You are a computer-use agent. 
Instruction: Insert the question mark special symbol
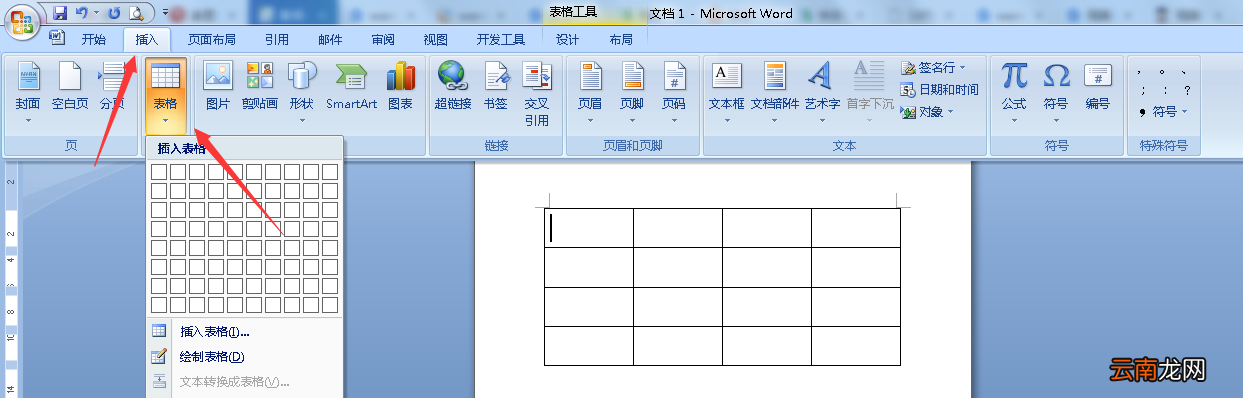pos(1186,90)
